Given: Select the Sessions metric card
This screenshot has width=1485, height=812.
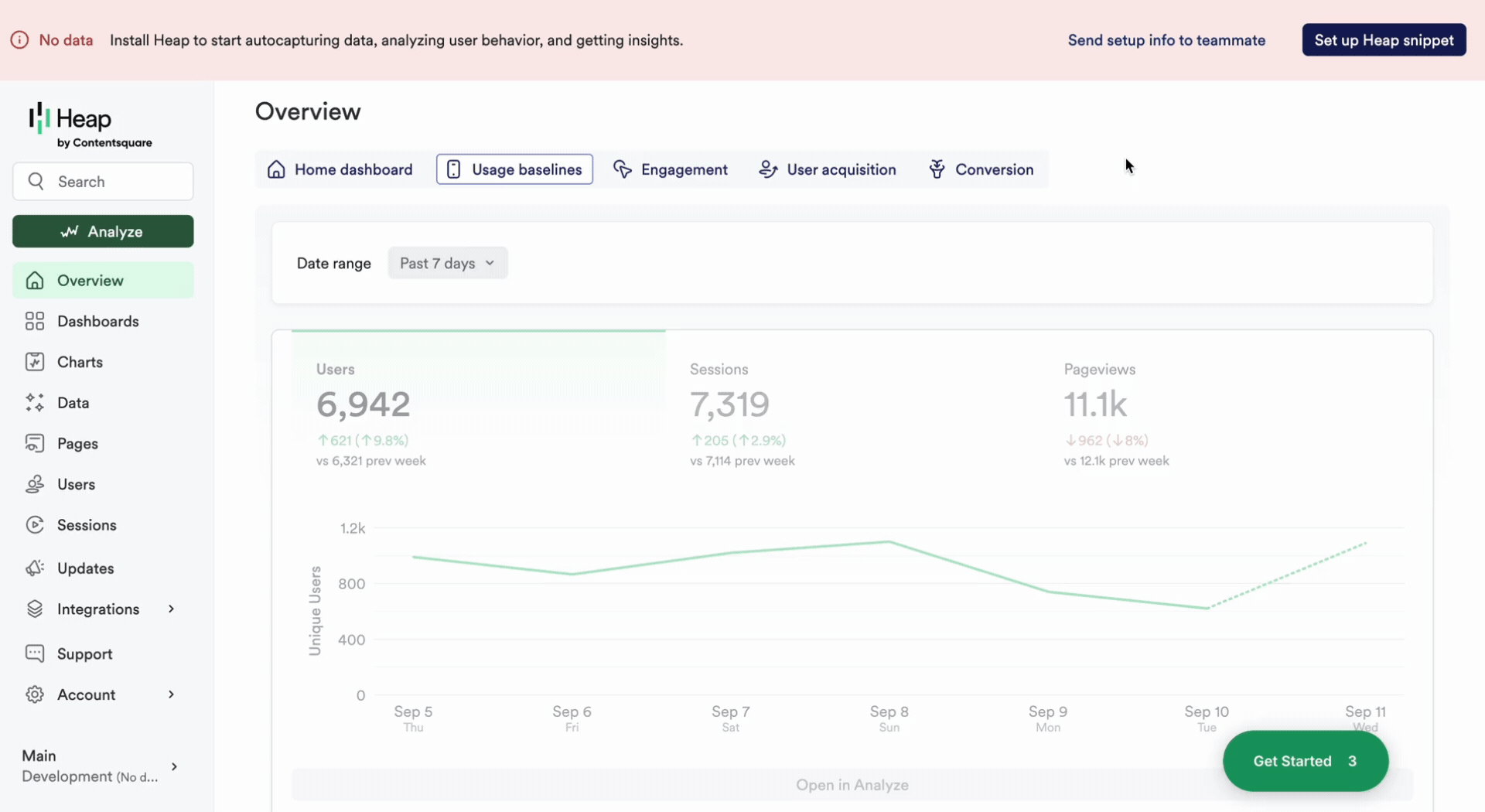Looking at the screenshot, I should [851, 414].
